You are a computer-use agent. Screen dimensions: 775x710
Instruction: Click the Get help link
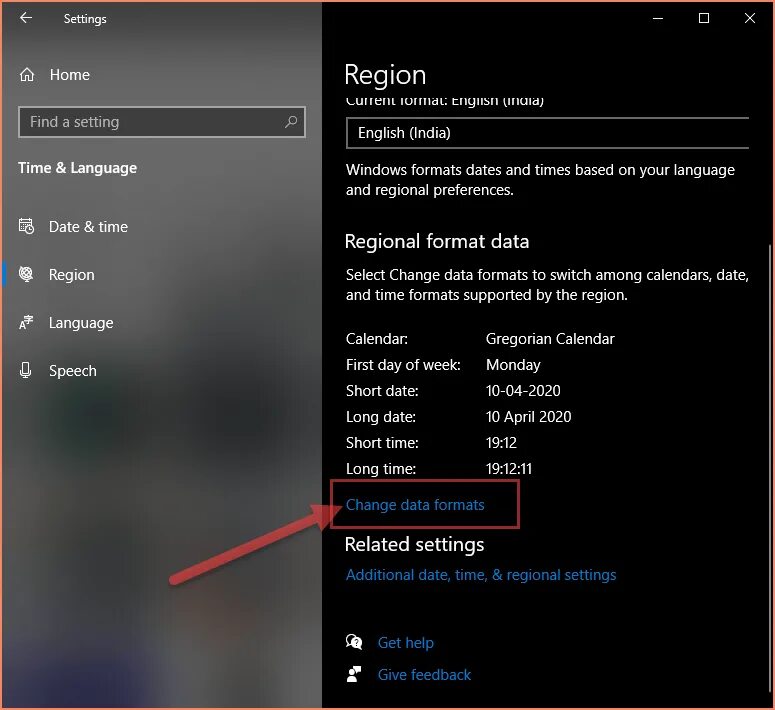(x=406, y=643)
